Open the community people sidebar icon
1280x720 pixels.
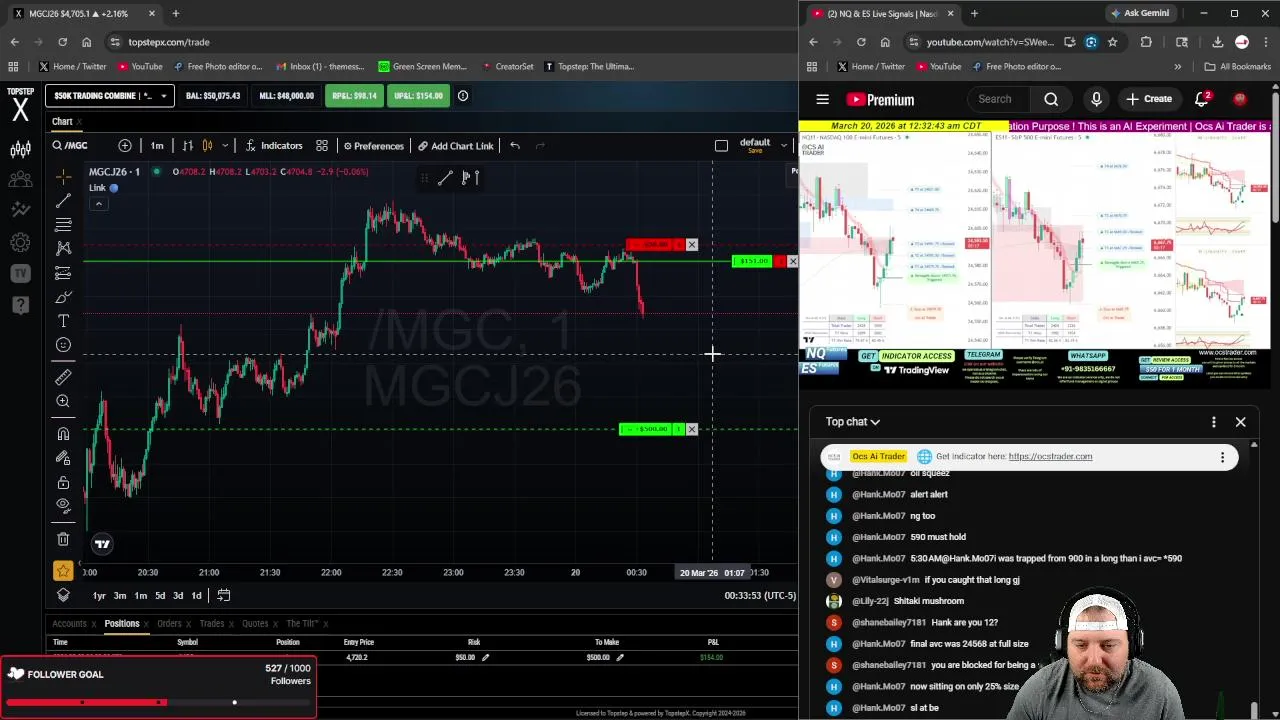click(20, 180)
